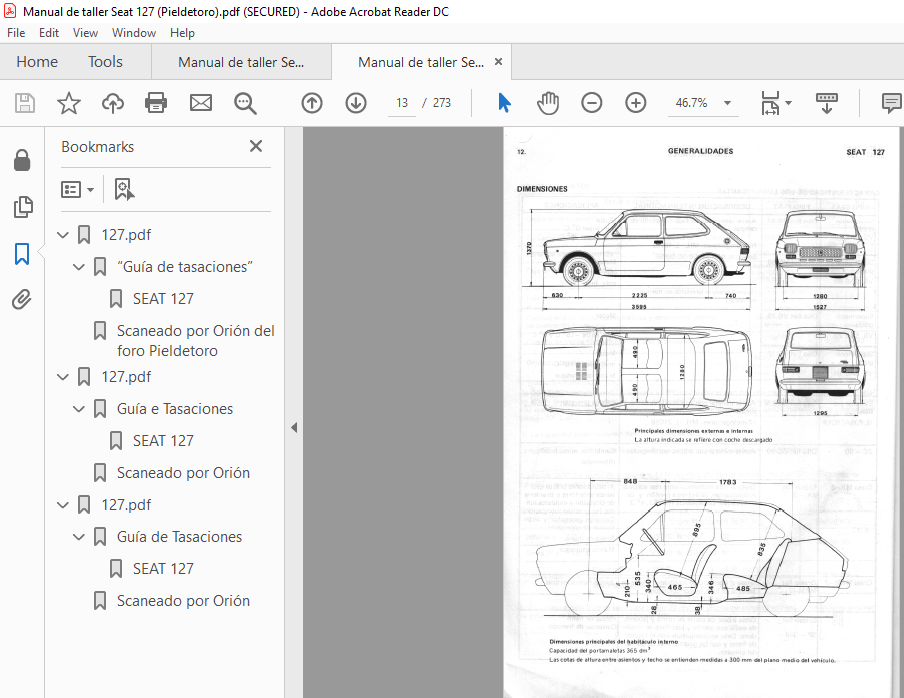Image resolution: width=904 pixels, height=698 pixels.
Task: Go to next page with down arrow
Action: tap(356, 103)
